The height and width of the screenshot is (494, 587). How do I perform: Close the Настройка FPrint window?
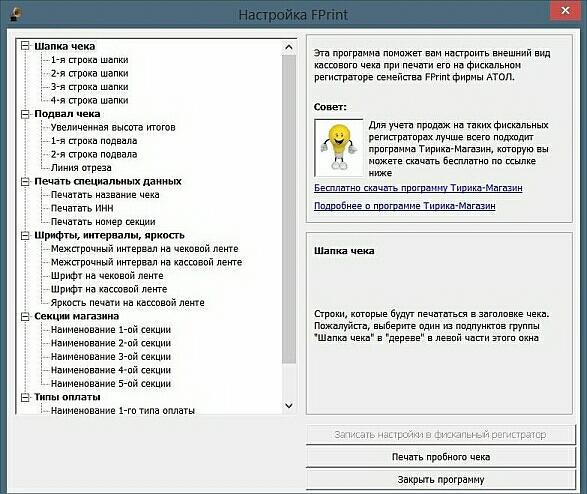(565, 11)
